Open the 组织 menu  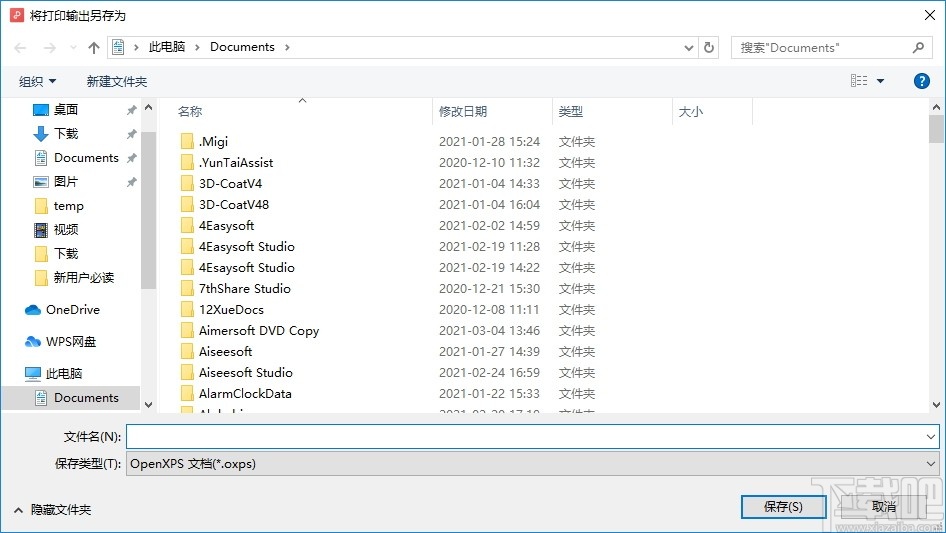pos(37,81)
